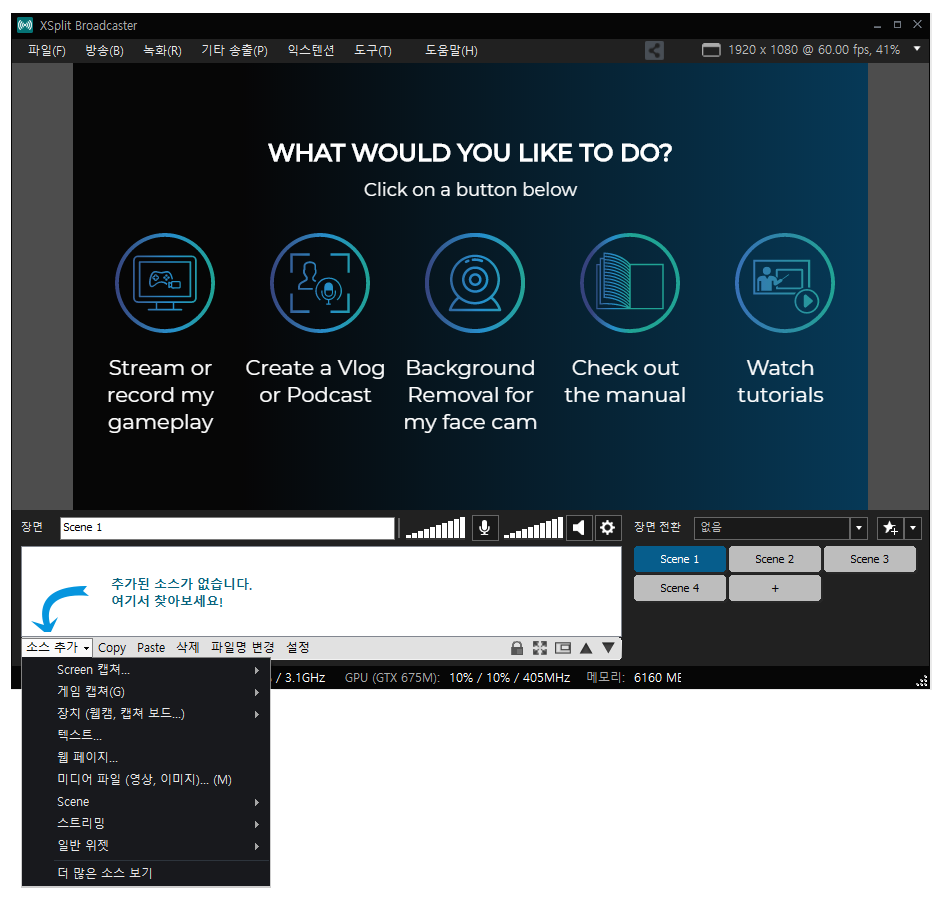Click the 삭제 button
The image size is (942, 900).
187,648
